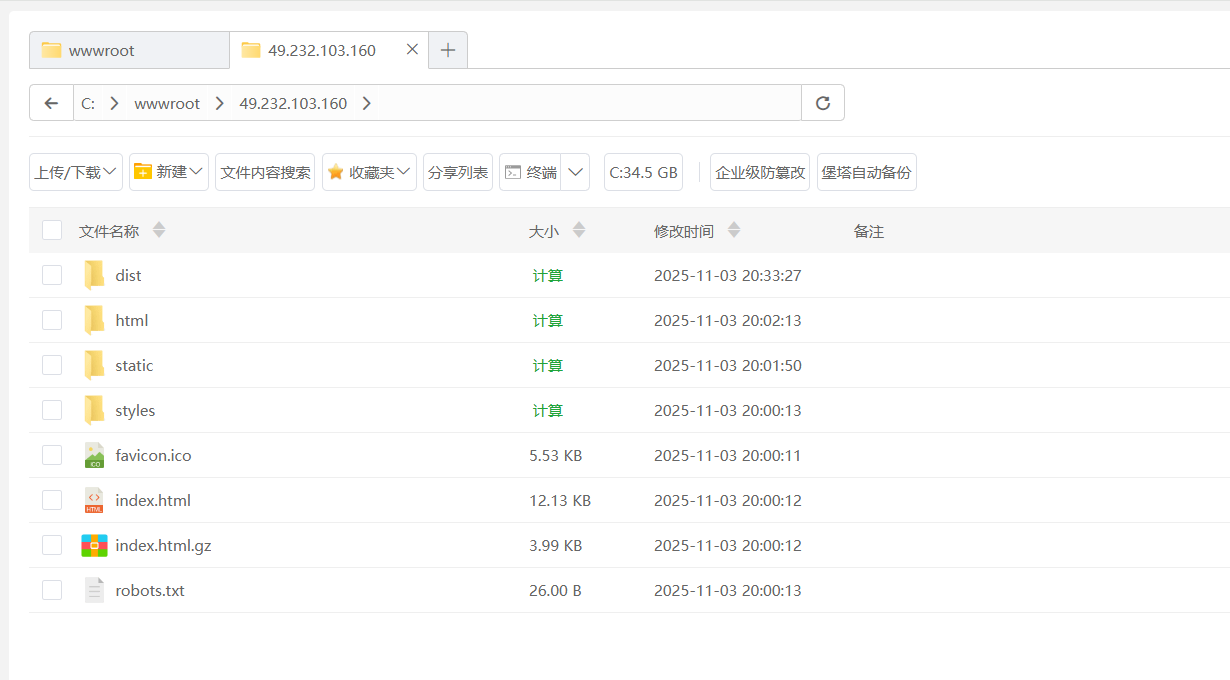Sort by file name using sort arrows

click(158, 231)
